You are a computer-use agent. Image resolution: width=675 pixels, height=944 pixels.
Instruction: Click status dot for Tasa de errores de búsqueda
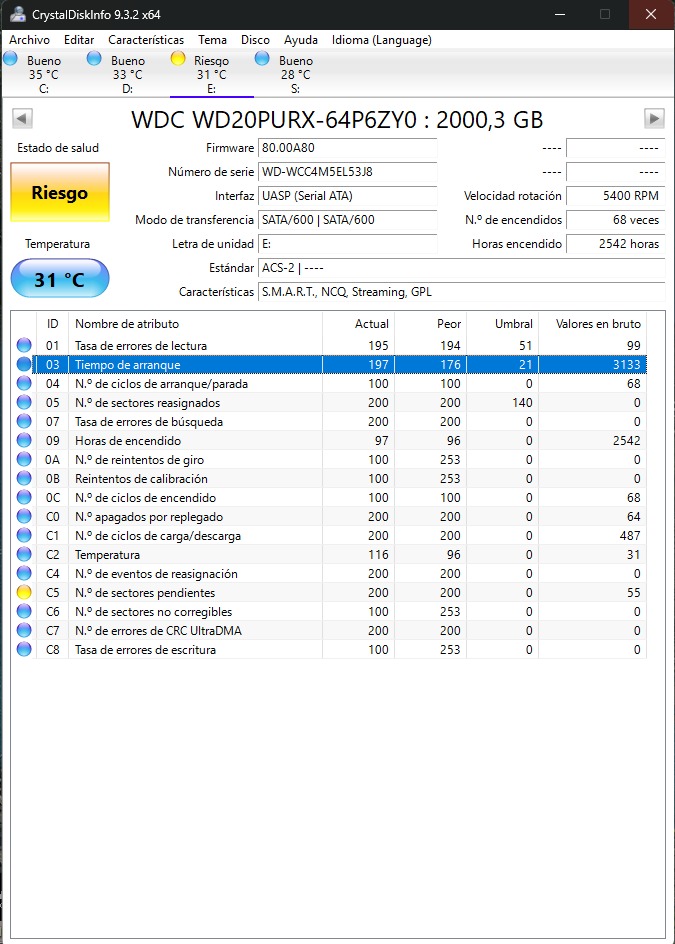point(24,421)
